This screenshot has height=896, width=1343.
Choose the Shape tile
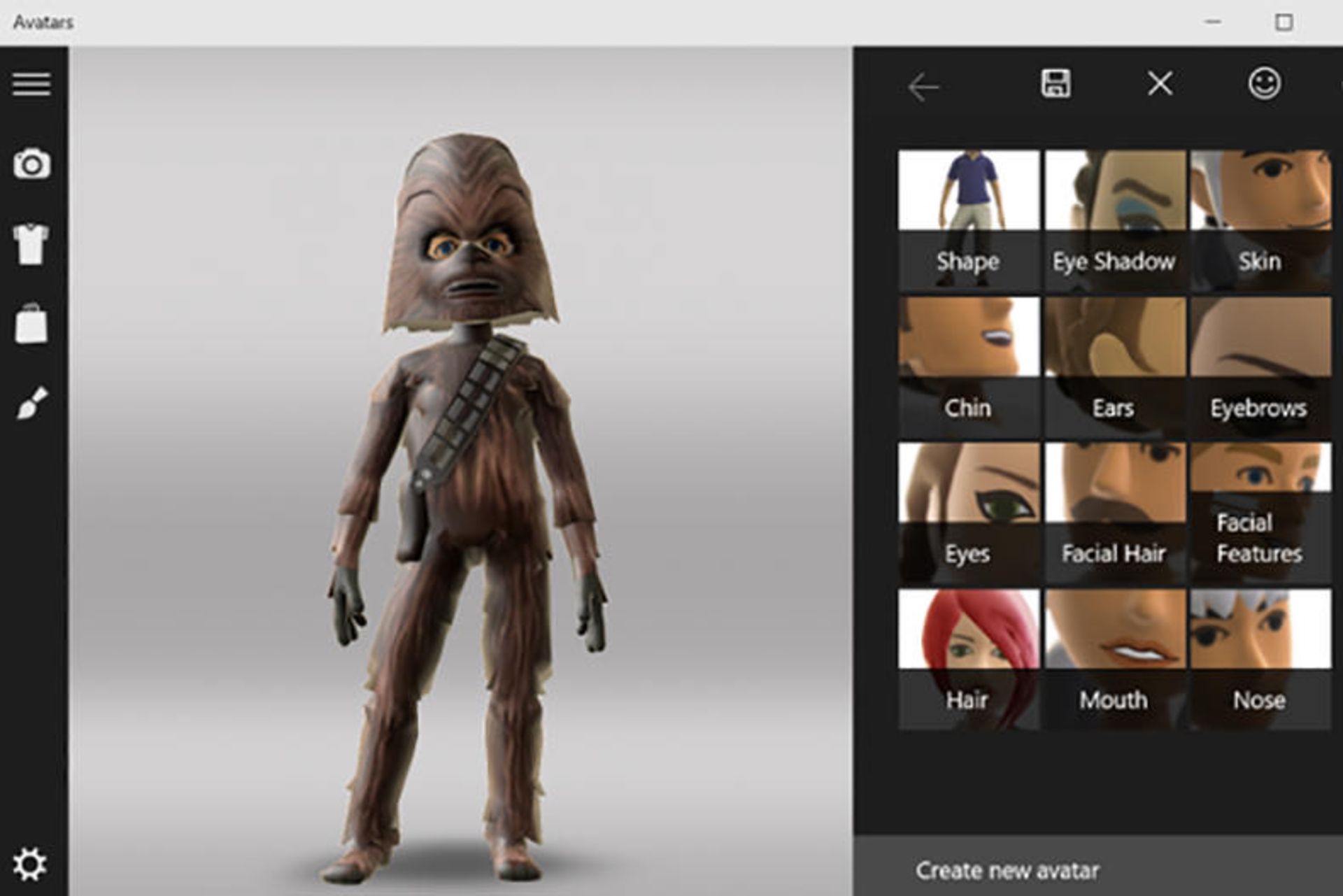pyautogui.click(x=969, y=220)
